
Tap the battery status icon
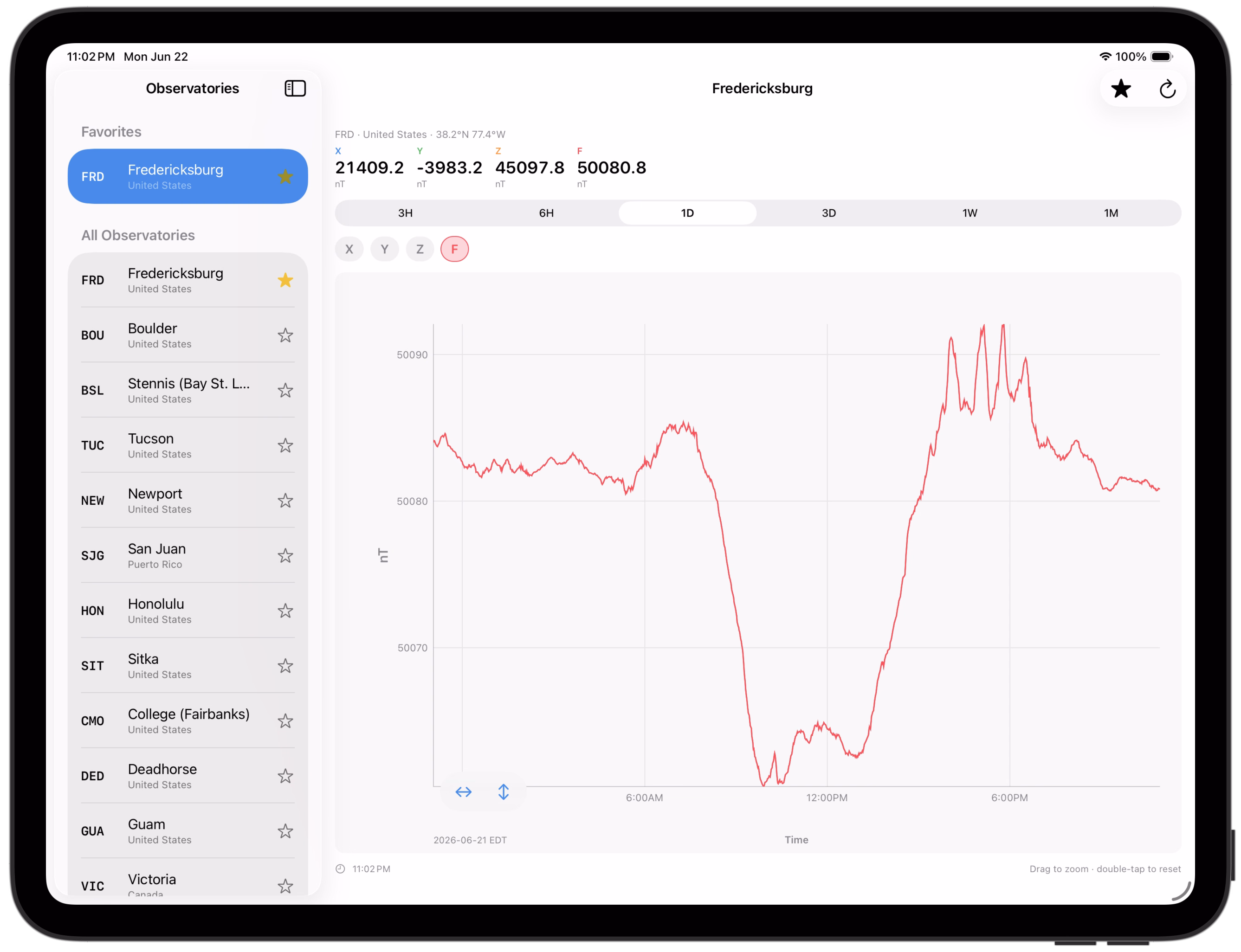(x=1161, y=57)
